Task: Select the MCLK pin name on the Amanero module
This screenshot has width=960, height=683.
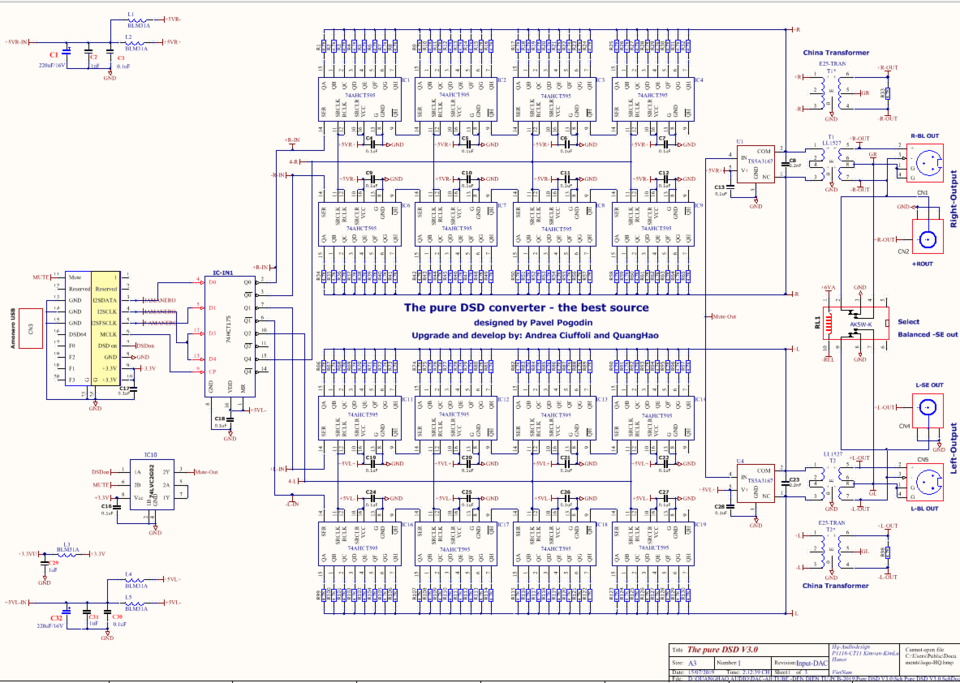Action: (x=107, y=334)
